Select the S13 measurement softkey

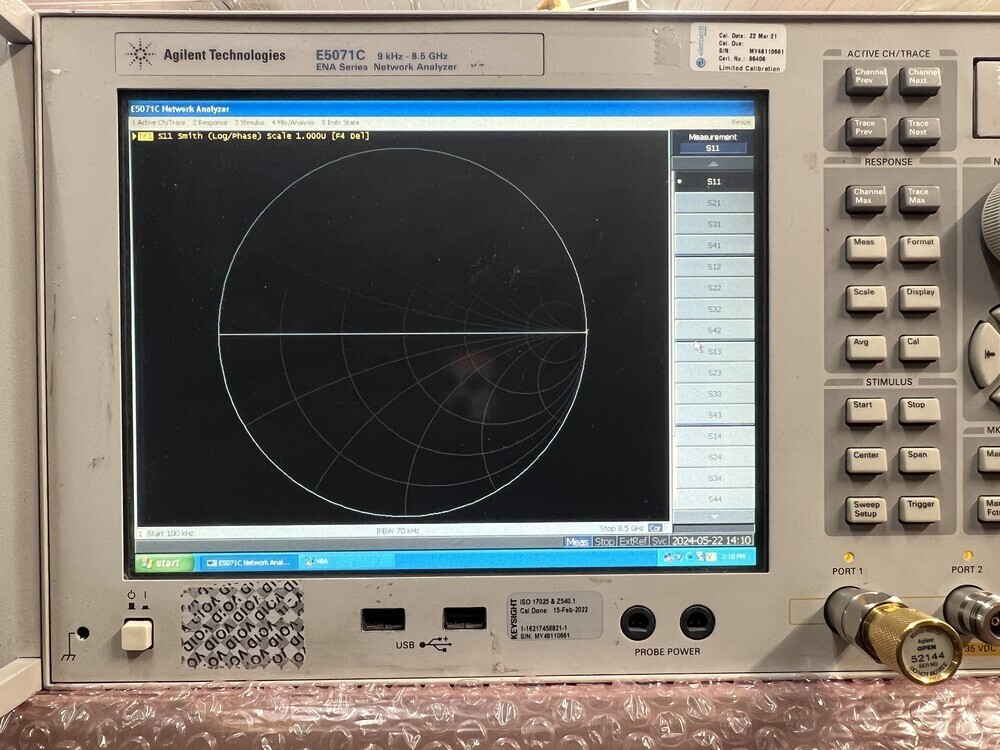pyautogui.click(x=714, y=351)
